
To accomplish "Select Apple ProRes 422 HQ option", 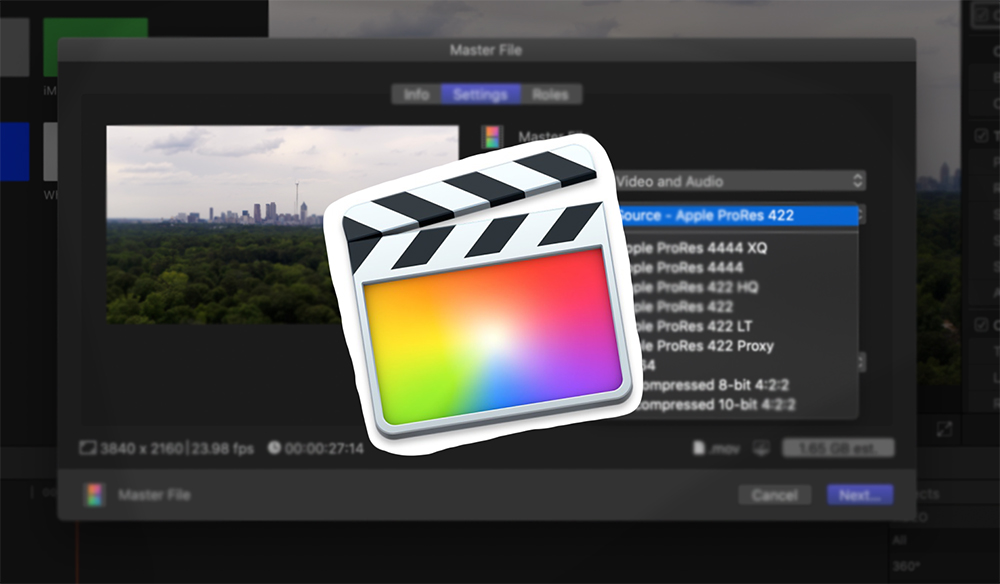I will [700, 287].
